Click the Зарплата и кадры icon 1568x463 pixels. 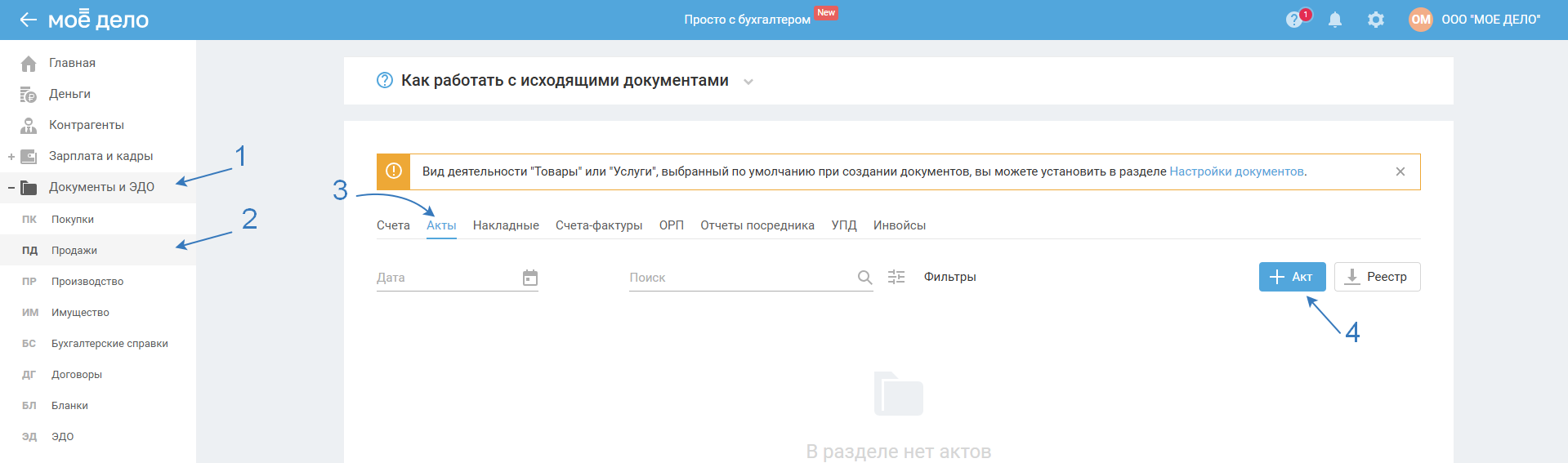coord(29,157)
